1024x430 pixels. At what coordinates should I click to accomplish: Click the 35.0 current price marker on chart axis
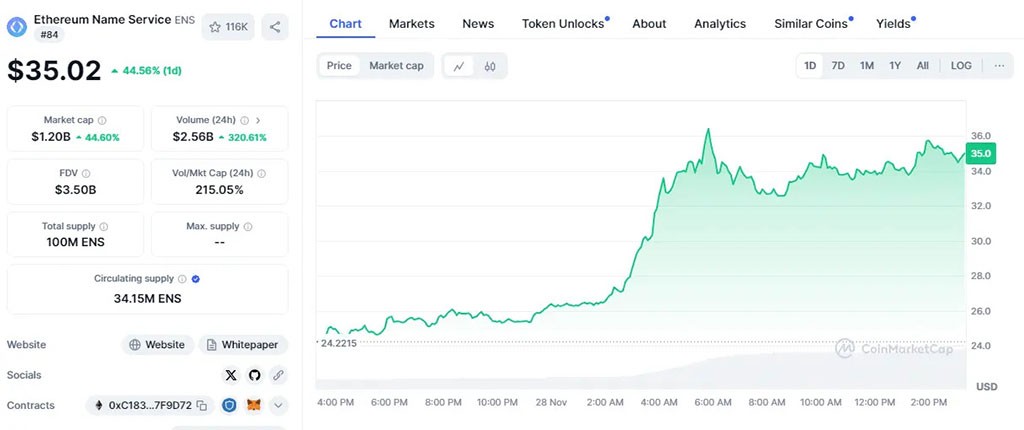pyautogui.click(x=980, y=154)
